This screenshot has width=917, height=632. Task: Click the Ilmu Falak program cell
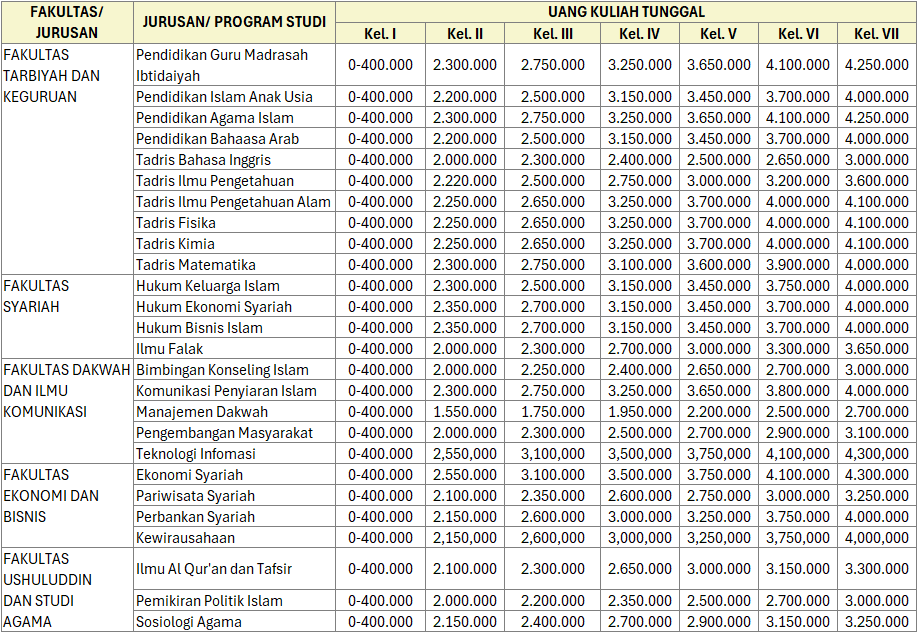(x=235, y=348)
